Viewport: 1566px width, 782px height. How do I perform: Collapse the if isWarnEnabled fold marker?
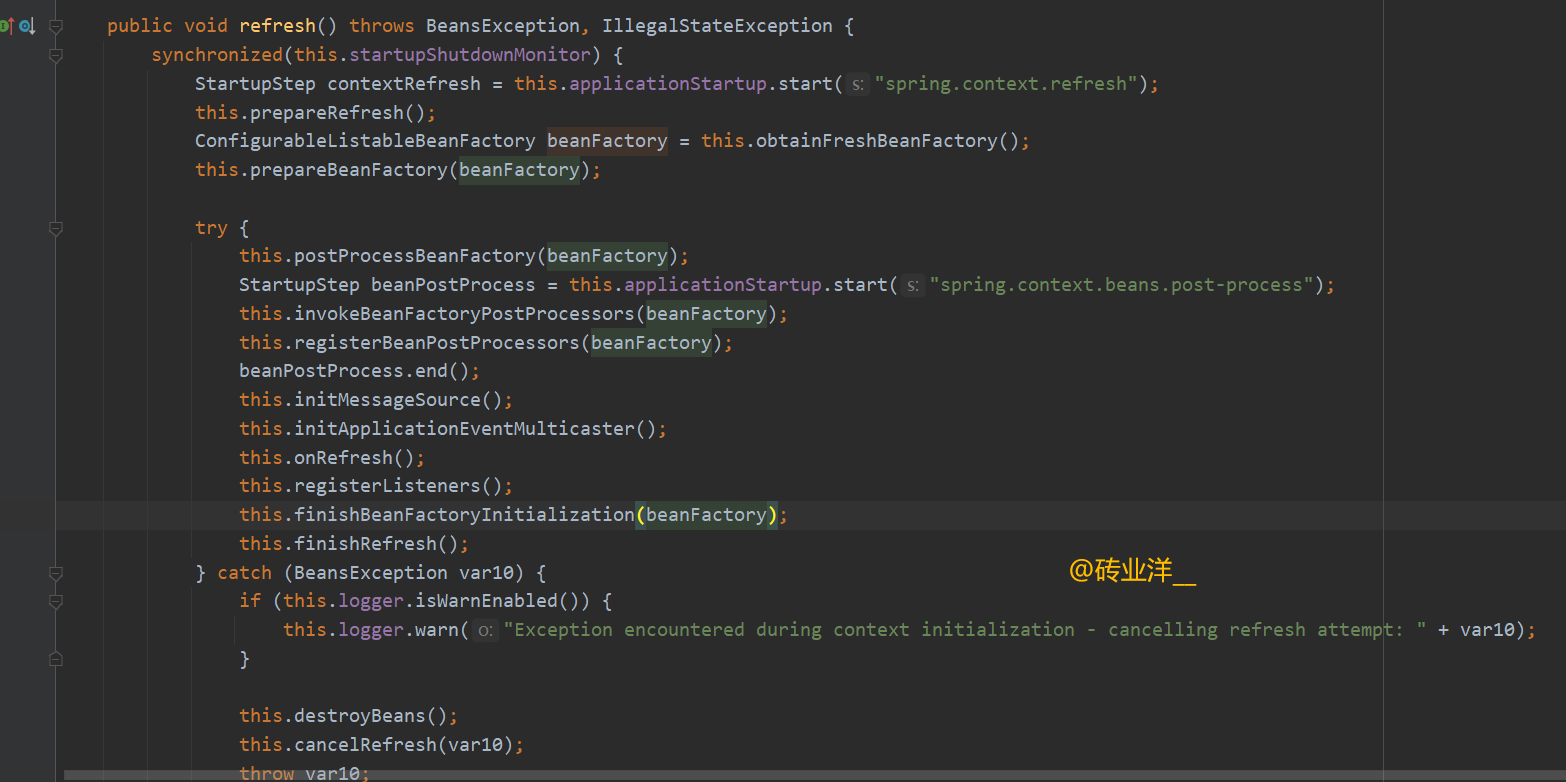point(56,601)
